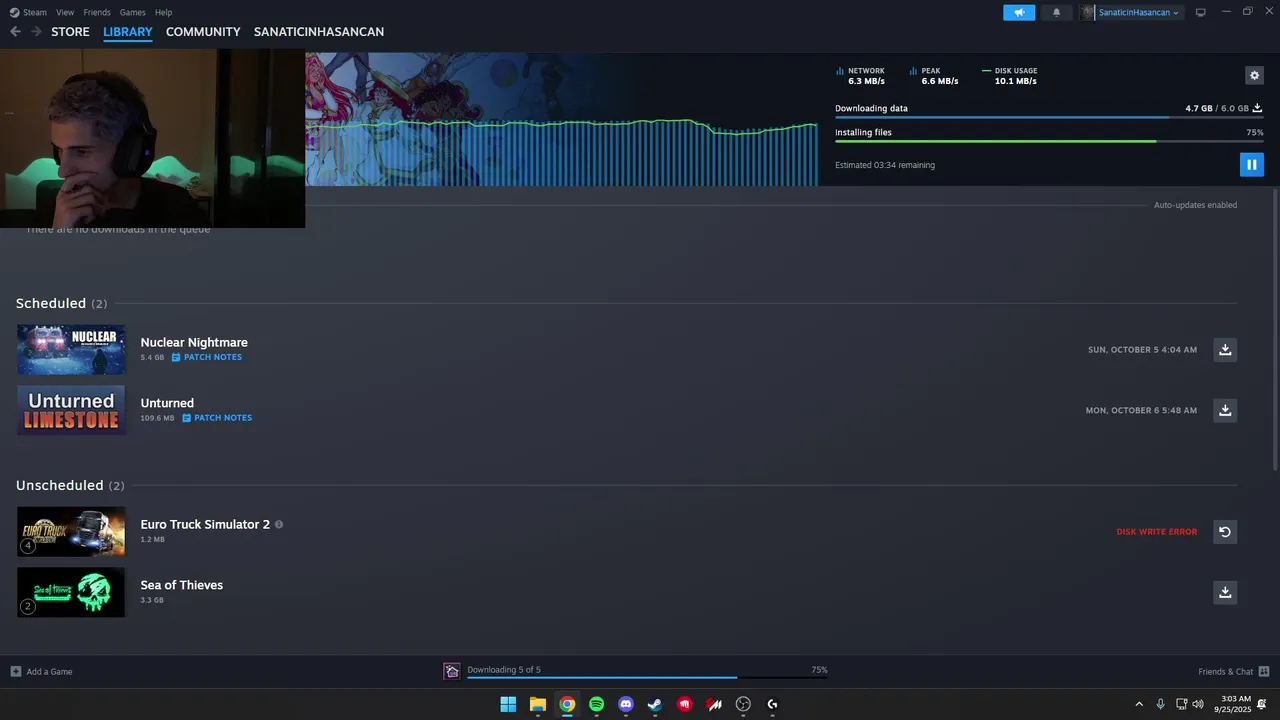Open Friends & Chat
Image resolution: width=1280 pixels, height=720 pixels.
(1233, 672)
